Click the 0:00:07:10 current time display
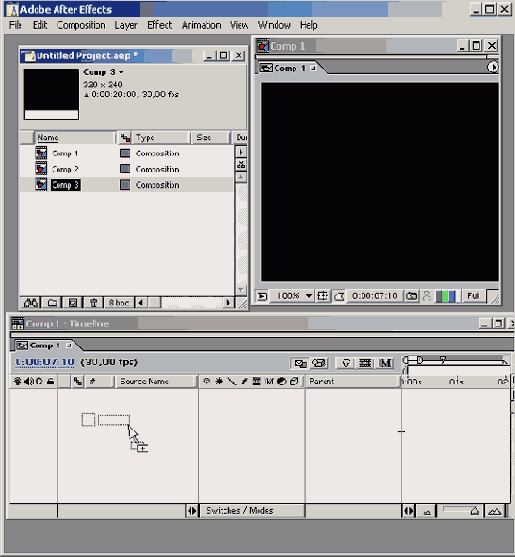515x557 pixels. tap(374, 296)
